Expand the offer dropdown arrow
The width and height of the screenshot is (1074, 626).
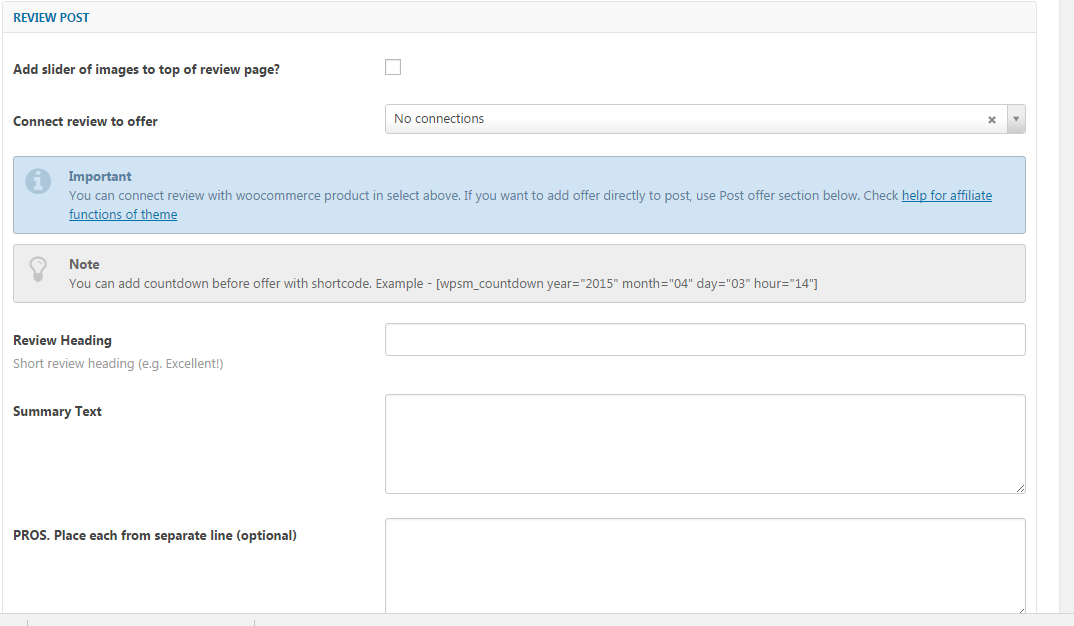pyautogui.click(x=1016, y=119)
